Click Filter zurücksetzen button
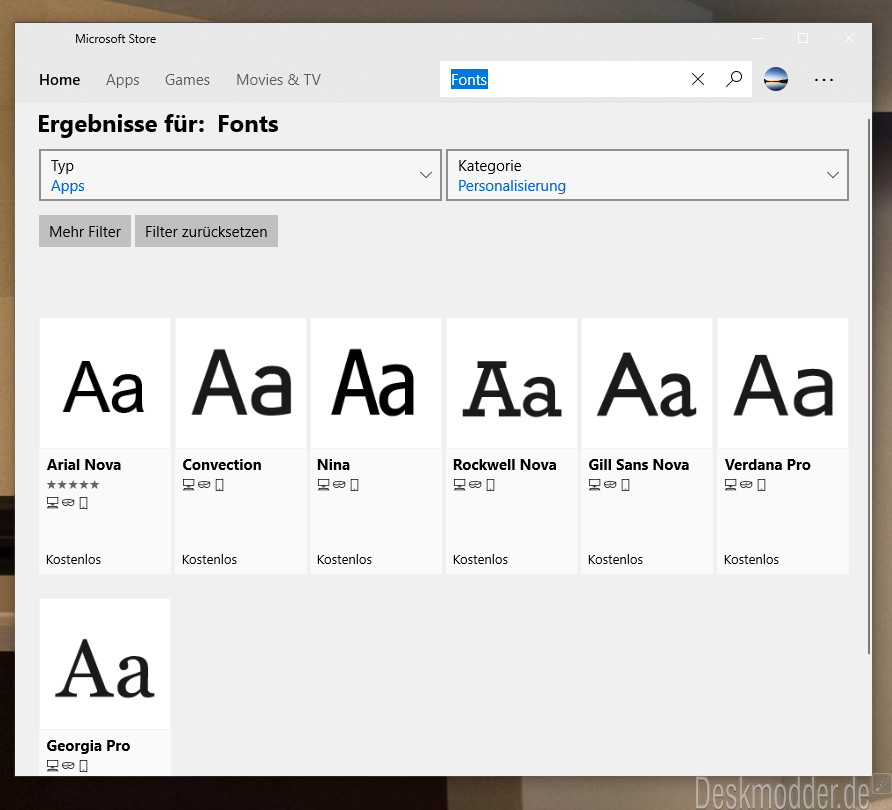The image size is (892, 810). 206,232
